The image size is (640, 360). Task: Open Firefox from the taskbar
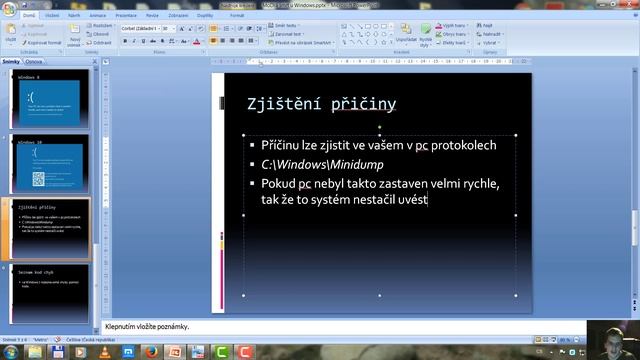[151, 351]
